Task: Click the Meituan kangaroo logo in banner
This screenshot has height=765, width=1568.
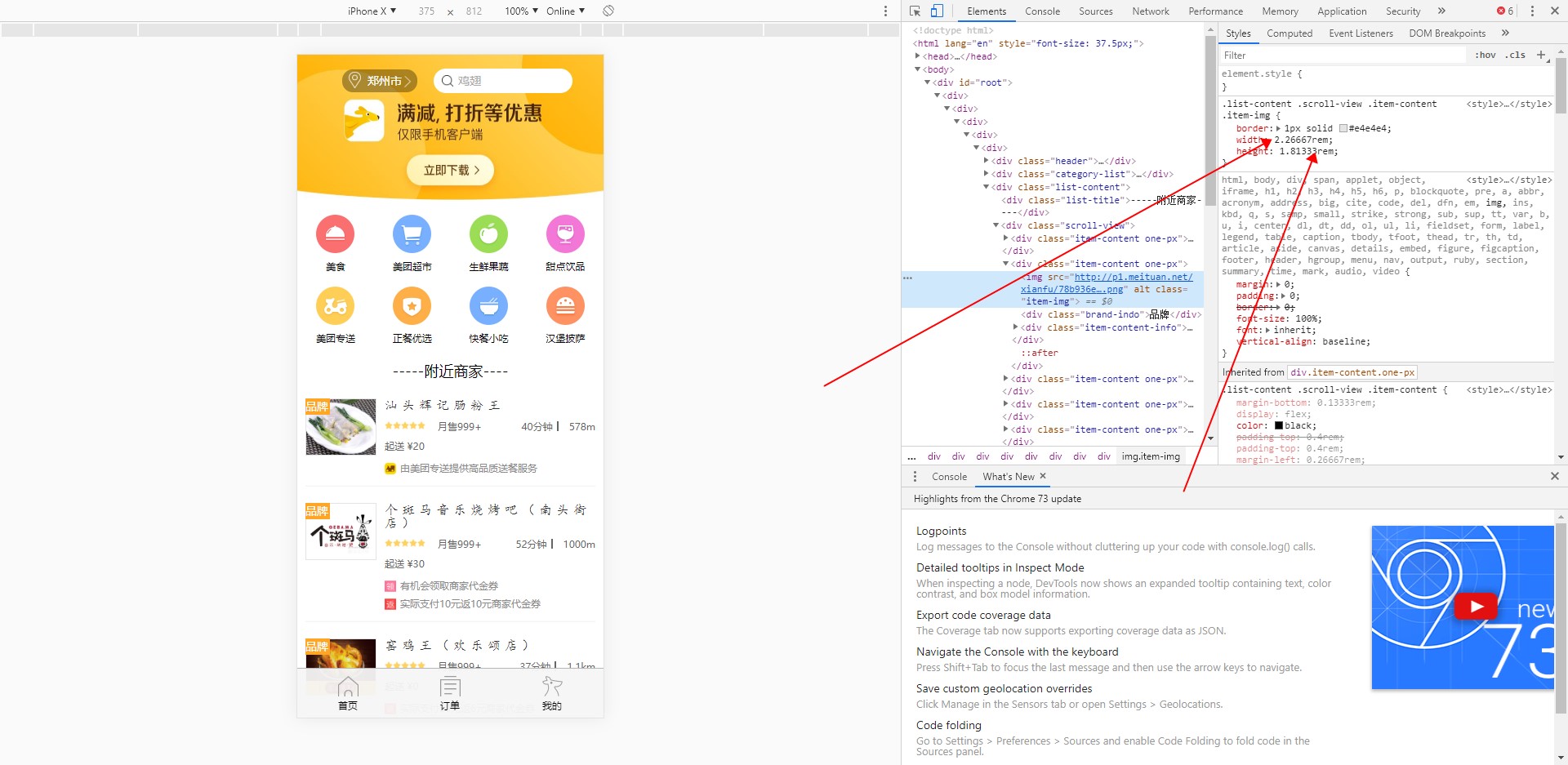Action: tap(363, 121)
